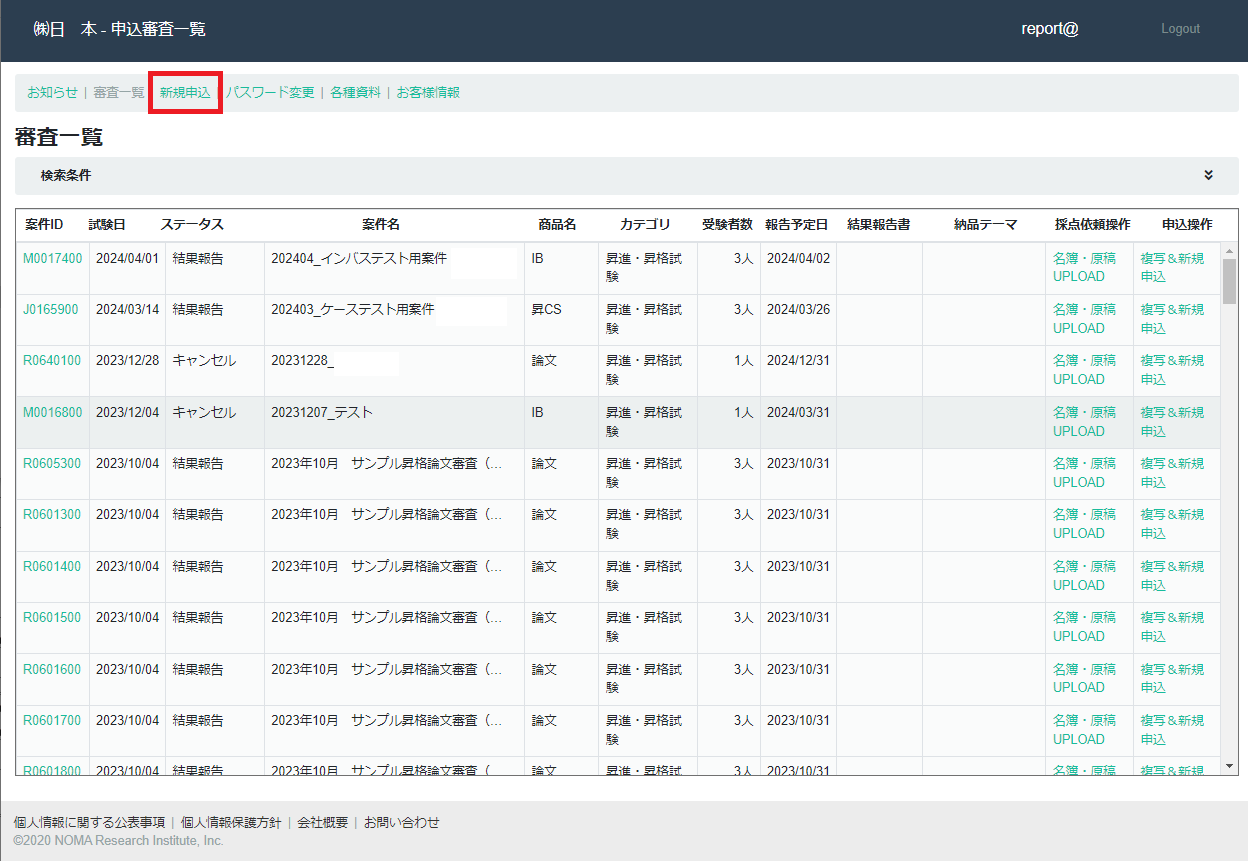Open 各種資料 from the navigation
Viewport: 1248px width, 861px height.
(x=355, y=92)
